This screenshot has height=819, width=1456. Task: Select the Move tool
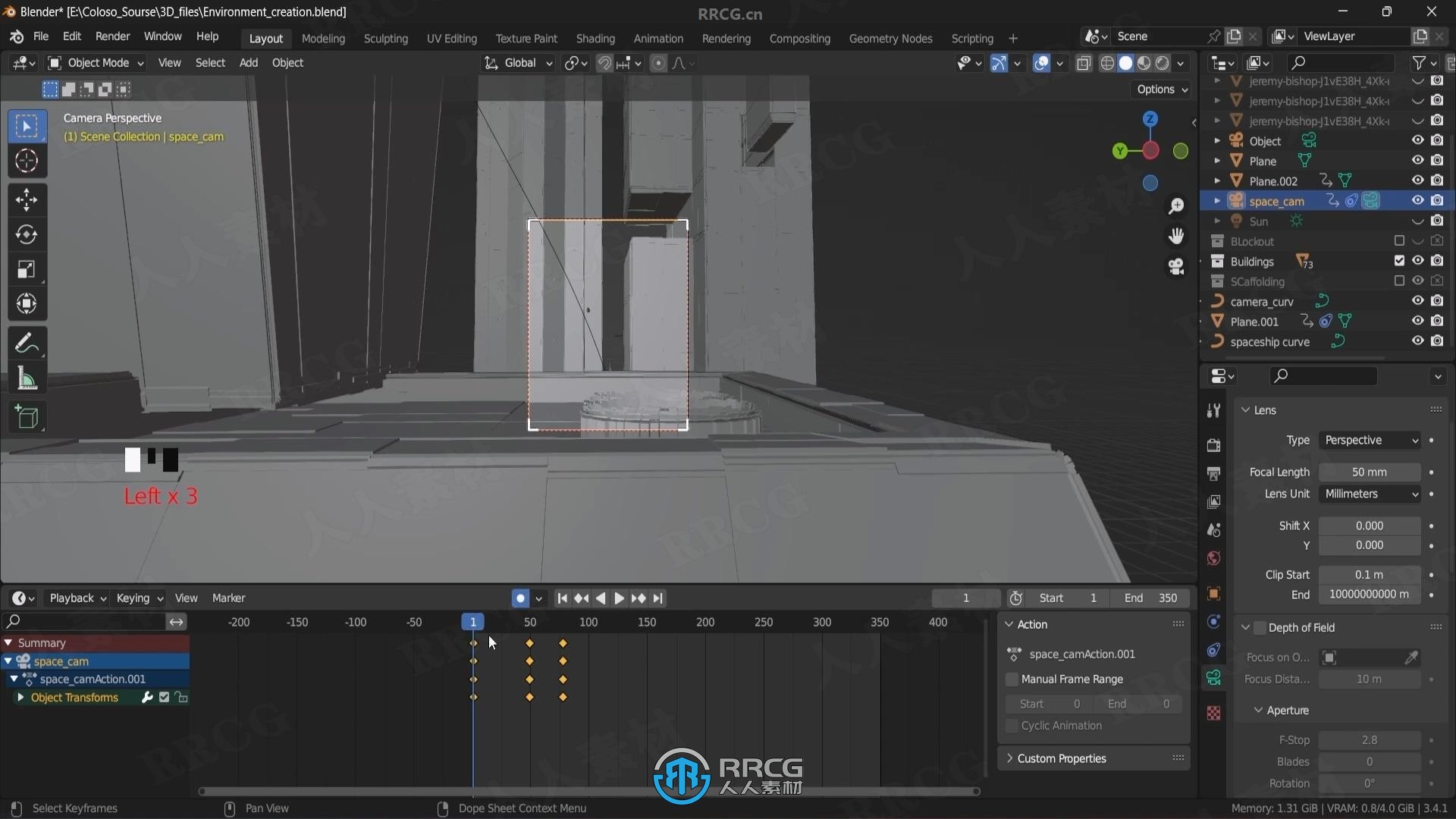[x=27, y=200]
